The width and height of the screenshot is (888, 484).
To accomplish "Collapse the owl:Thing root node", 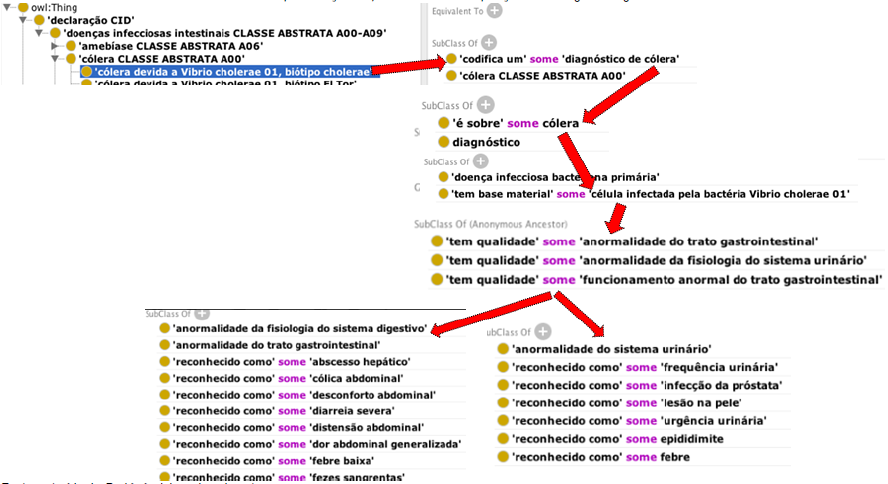I will 8,7.
